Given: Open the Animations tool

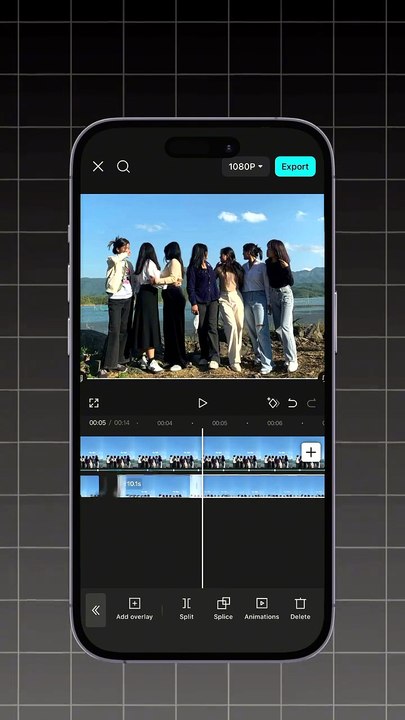Looking at the screenshot, I should [x=262, y=609].
